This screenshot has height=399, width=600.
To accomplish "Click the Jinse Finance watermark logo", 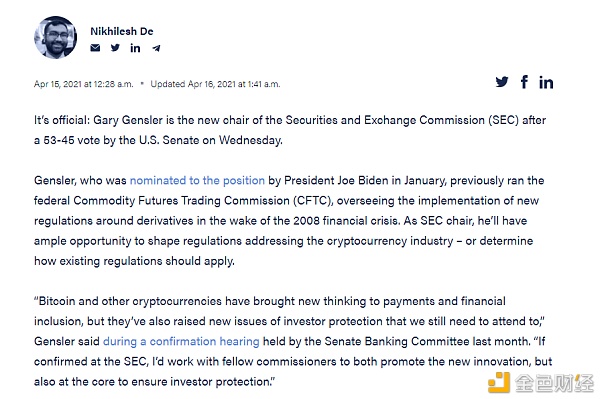I will pos(541,382).
